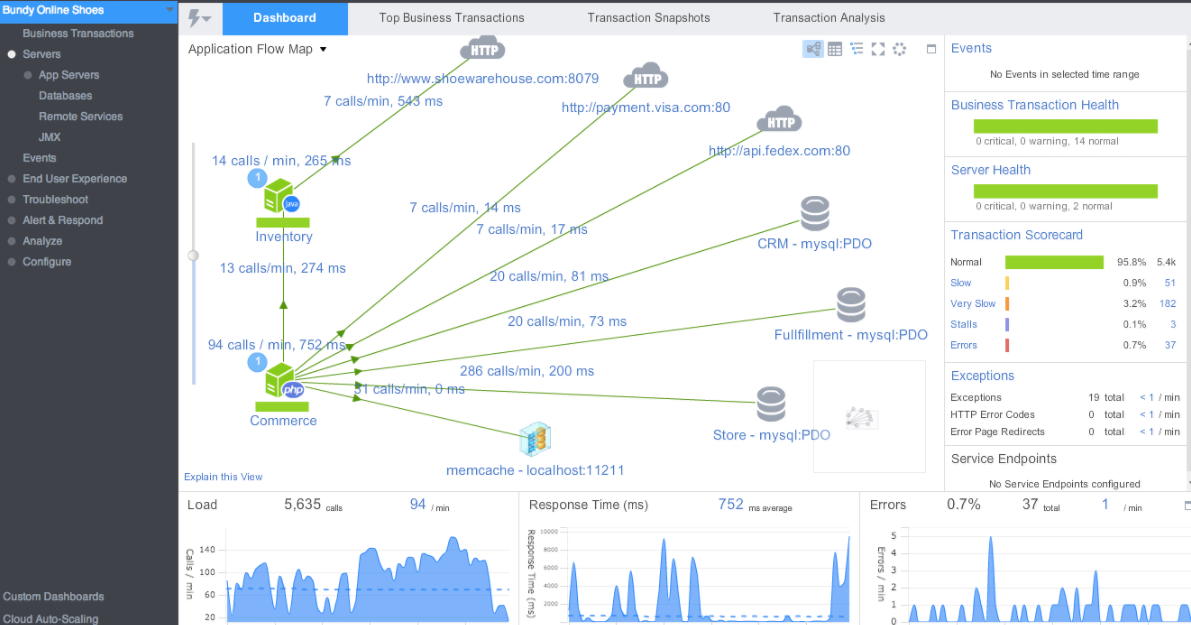The height and width of the screenshot is (625, 1191).
Task: Click the Server Health status bar
Action: (1063, 190)
